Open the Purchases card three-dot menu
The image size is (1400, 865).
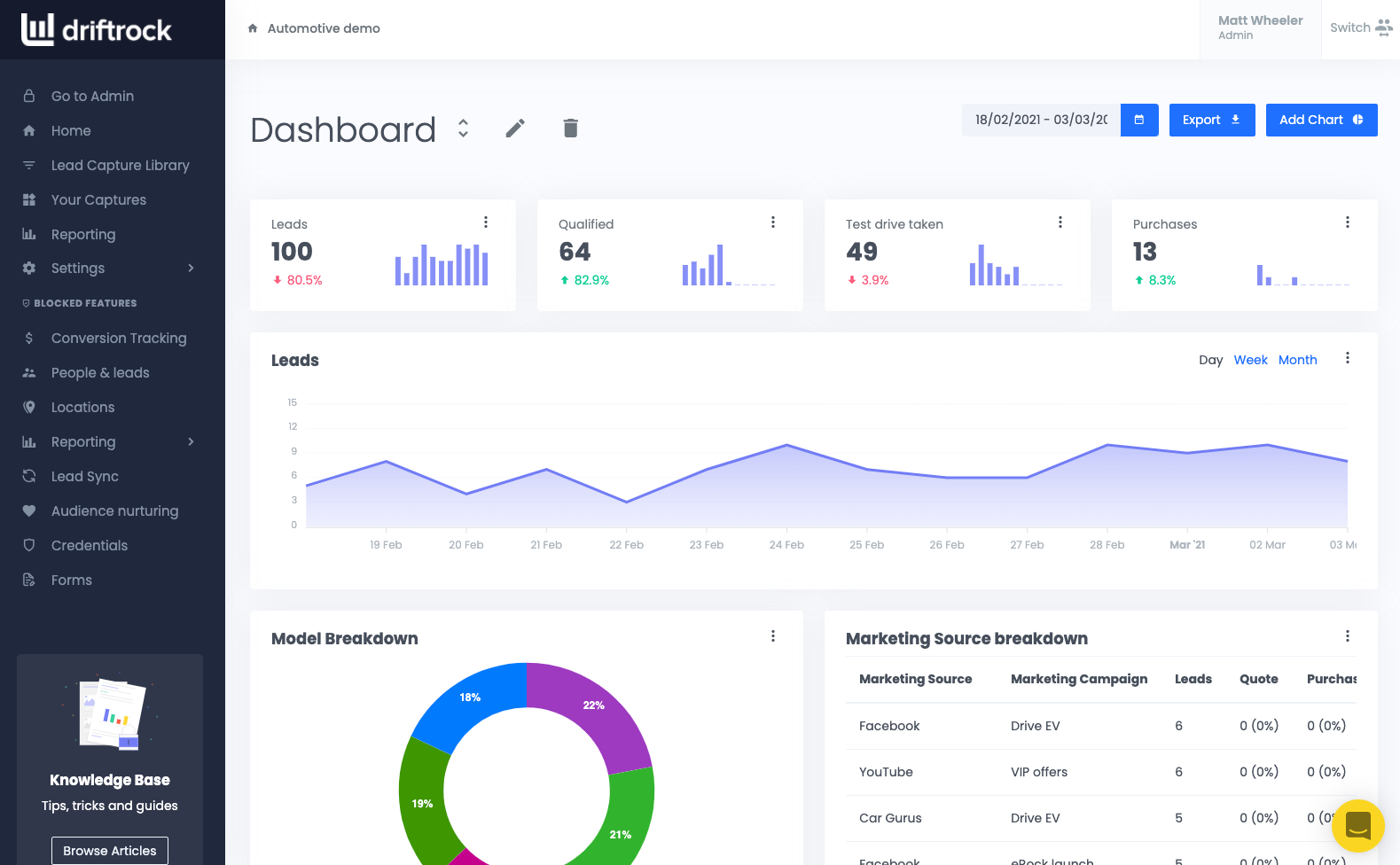tap(1348, 222)
